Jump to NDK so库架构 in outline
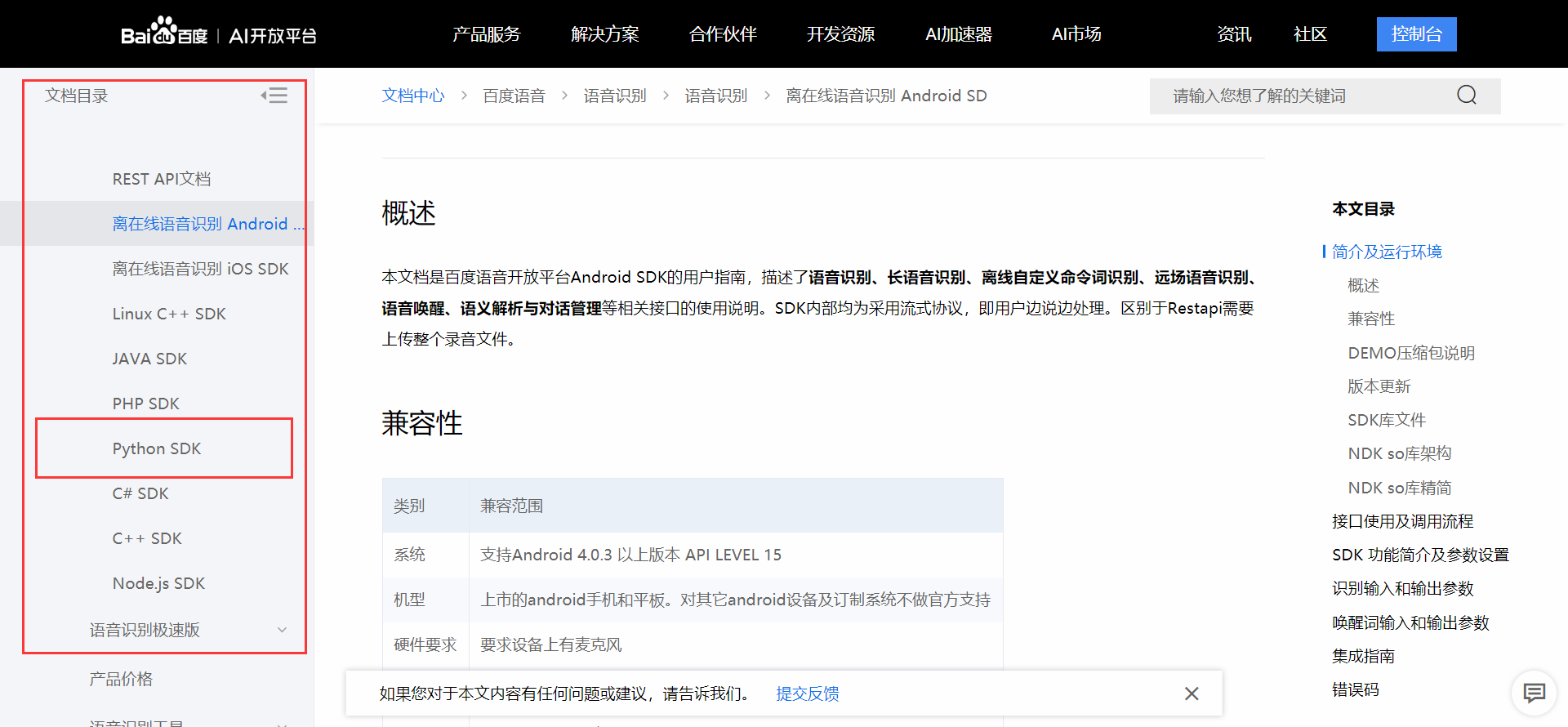Screen dimensions: 1568x727 tap(1400, 453)
